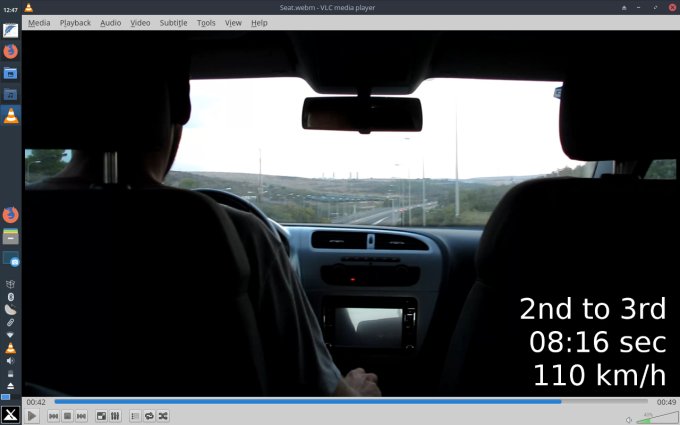Click the VLC cone icon in title bar

click(29, 7)
